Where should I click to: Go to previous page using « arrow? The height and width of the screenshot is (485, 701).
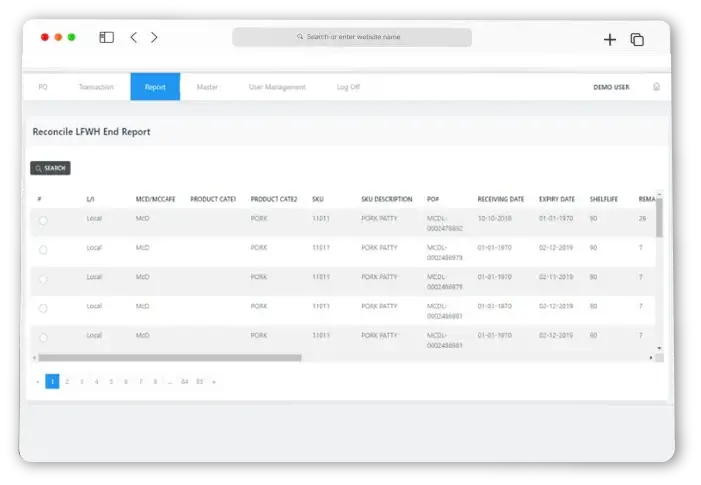tap(38, 381)
